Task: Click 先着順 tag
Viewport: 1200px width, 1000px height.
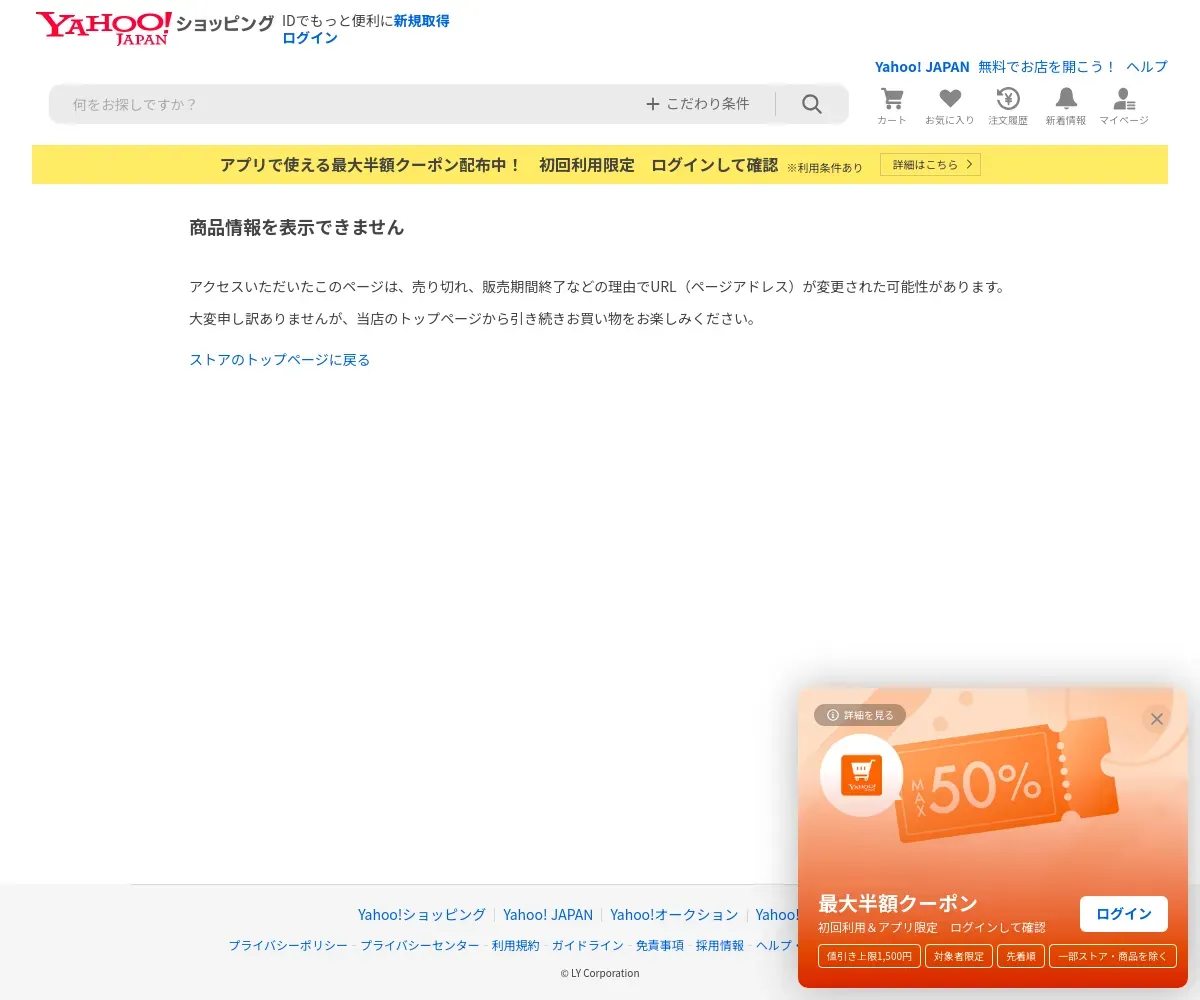Action: tap(1021, 956)
